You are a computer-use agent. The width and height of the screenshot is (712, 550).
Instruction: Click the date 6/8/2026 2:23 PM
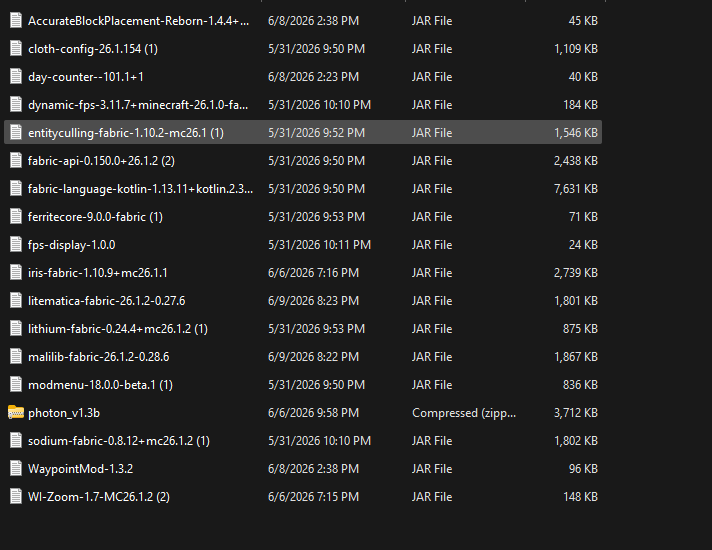313,77
